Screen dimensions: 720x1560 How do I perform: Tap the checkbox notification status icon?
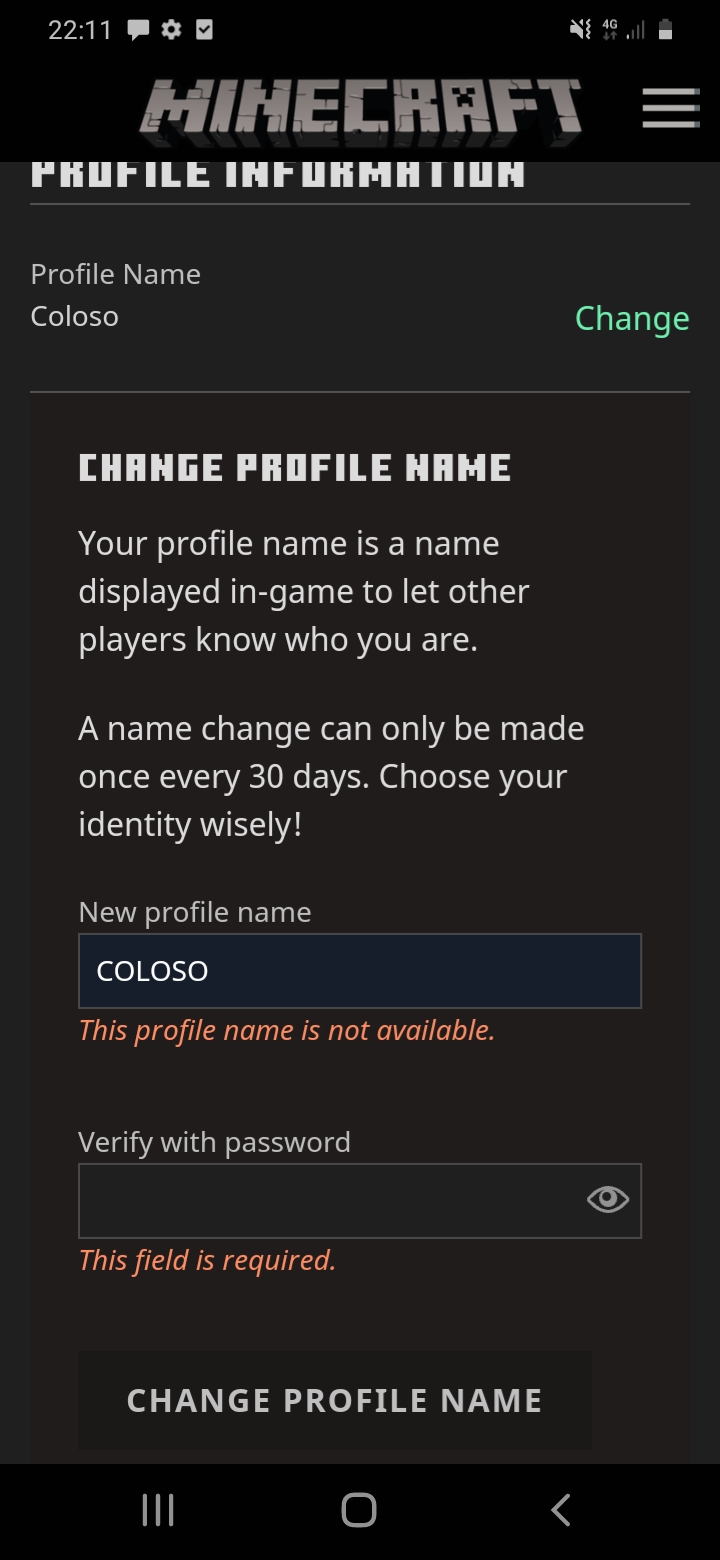pos(204,31)
